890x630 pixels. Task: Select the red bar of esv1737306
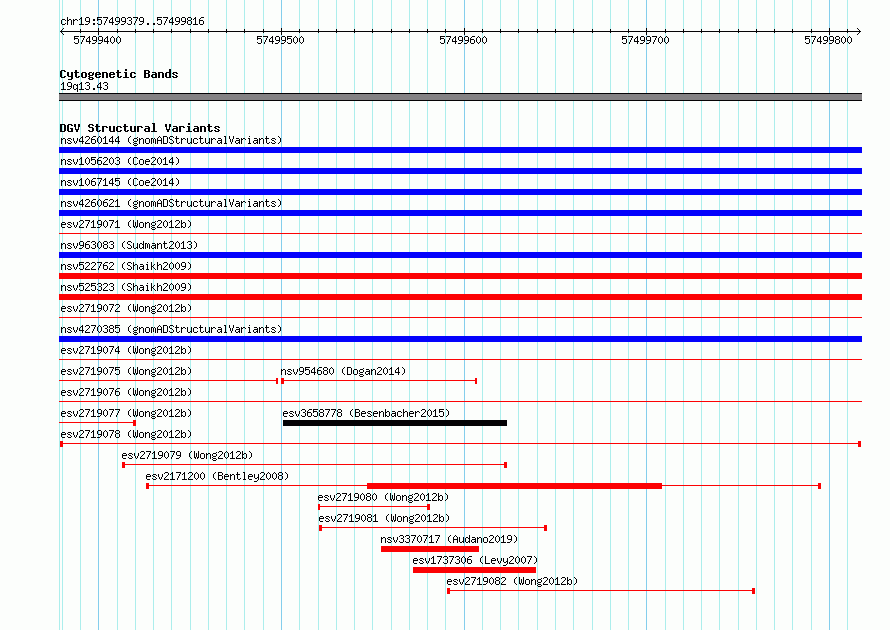point(474,570)
